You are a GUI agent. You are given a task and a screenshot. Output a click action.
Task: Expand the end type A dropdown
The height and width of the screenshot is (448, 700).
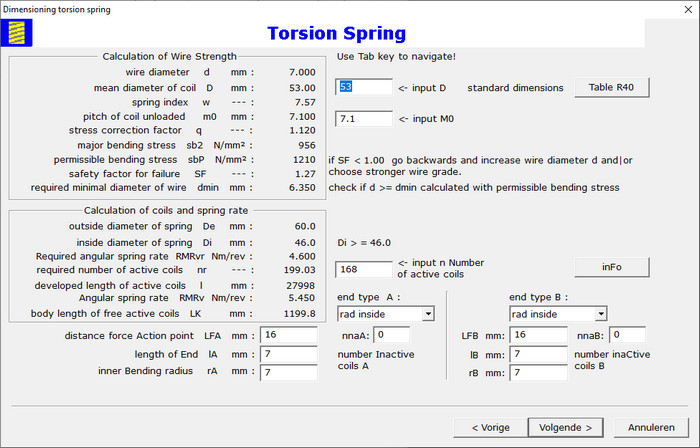428,314
